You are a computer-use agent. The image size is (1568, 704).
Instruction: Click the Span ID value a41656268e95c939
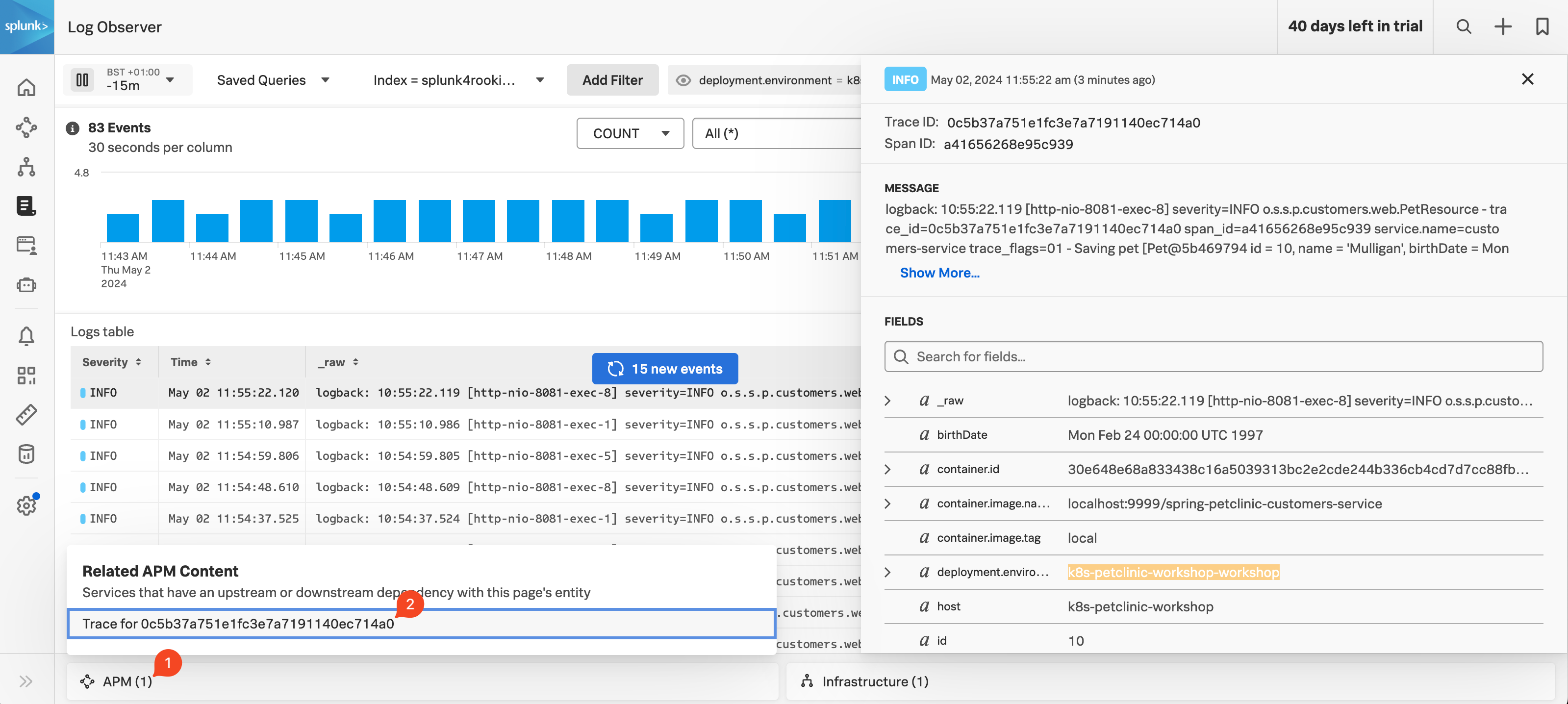(x=1008, y=144)
